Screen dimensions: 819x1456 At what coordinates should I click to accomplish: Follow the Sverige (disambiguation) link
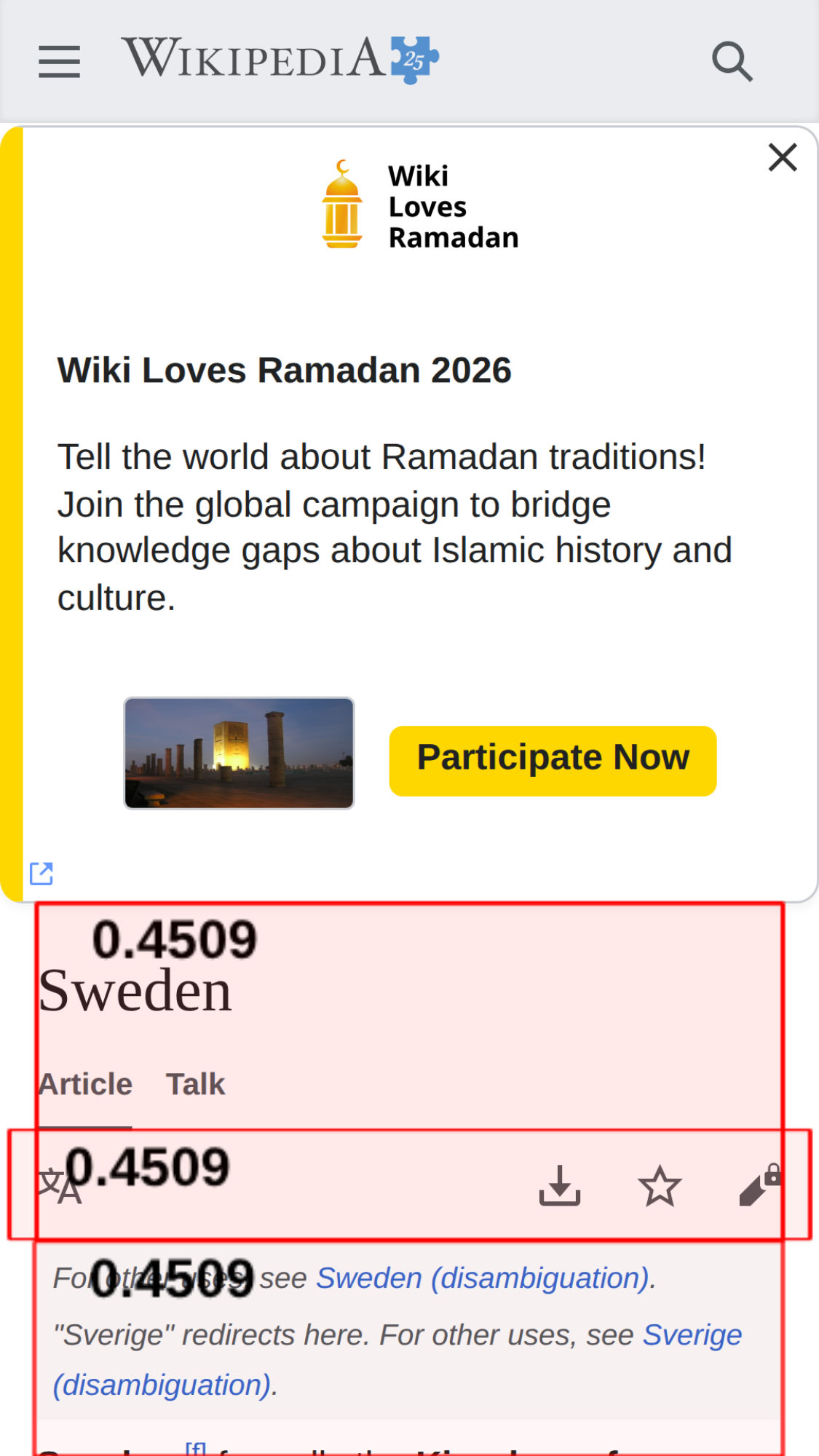692,1335
